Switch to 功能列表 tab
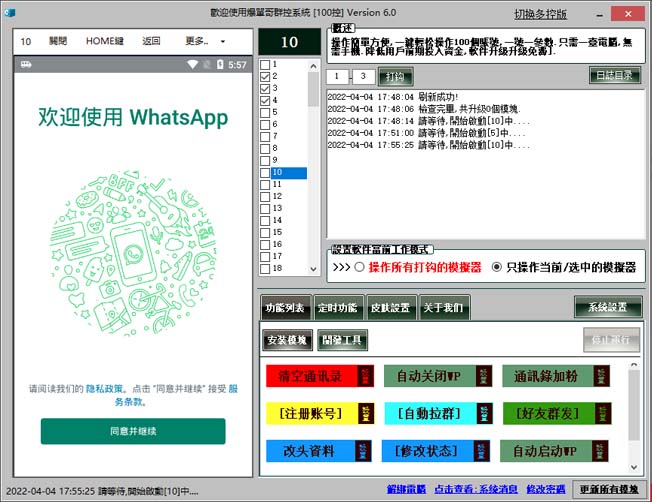This screenshot has width=652, height=502. (x=285, y=308)
